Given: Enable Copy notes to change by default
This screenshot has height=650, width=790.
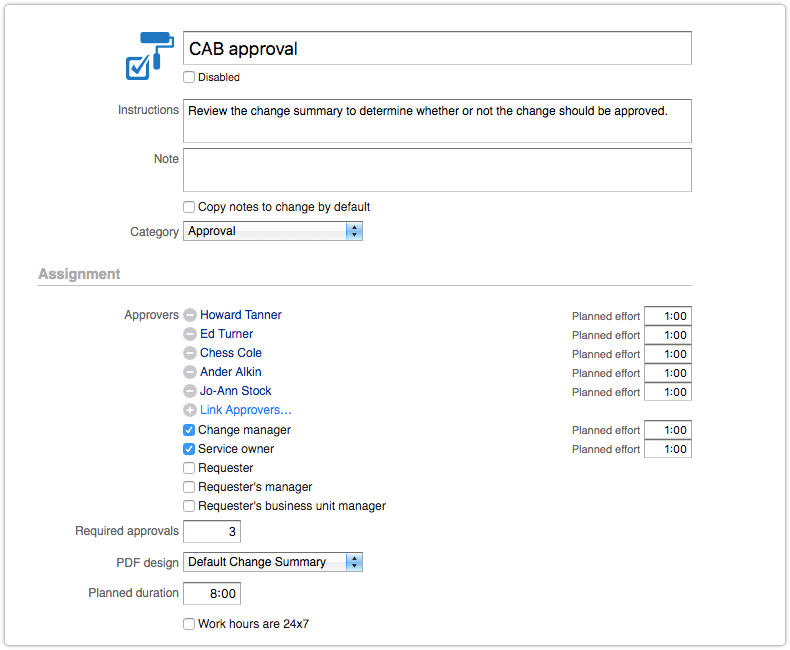Looking at the screenshot, I should pos(189,207).
